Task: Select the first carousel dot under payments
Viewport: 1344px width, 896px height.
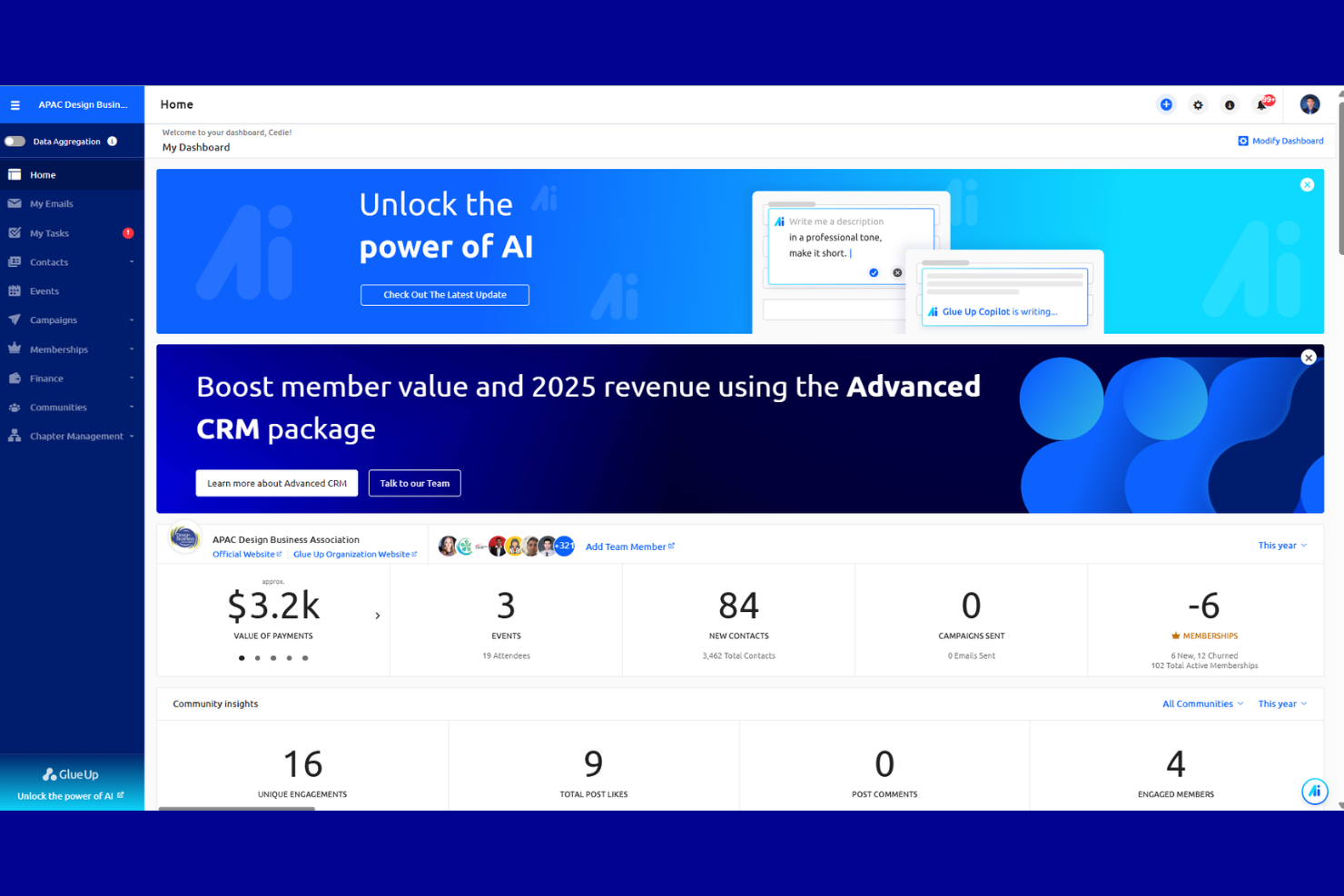Action: click(x=242, y=658)
